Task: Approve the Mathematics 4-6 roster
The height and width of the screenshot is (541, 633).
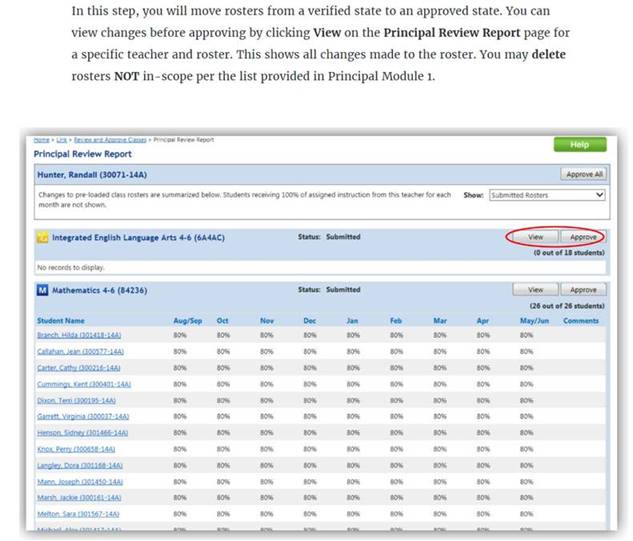Action: [x=581, y=290]
